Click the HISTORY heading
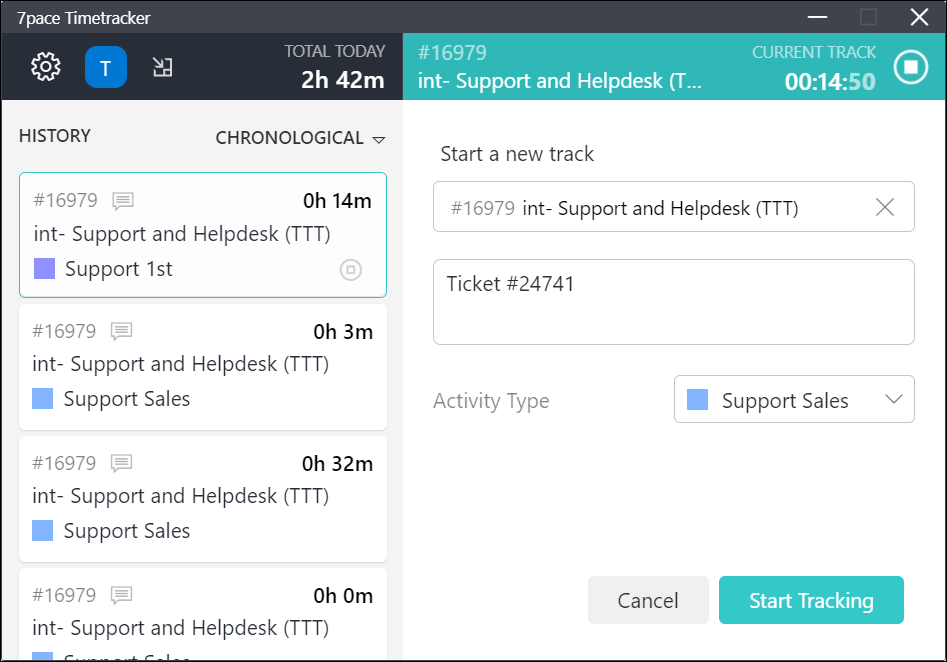 55,136
